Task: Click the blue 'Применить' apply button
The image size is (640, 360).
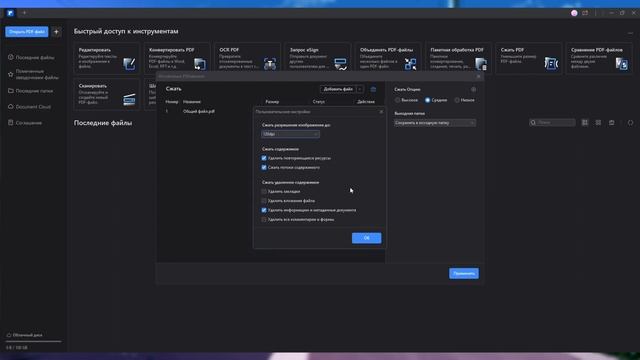Action: (464, 273)
